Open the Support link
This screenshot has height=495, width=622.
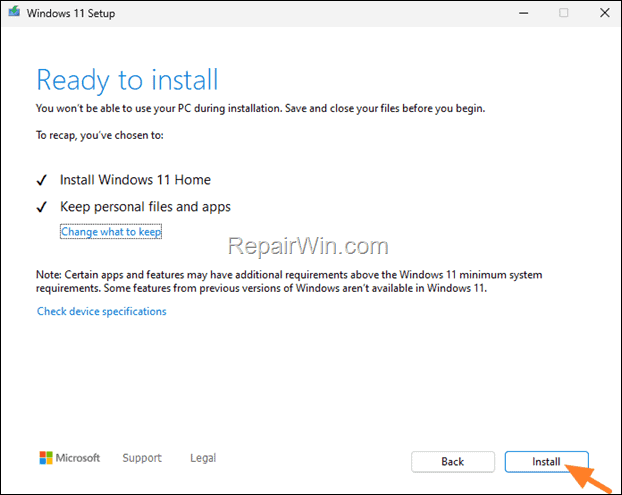(x=142, y=458)
